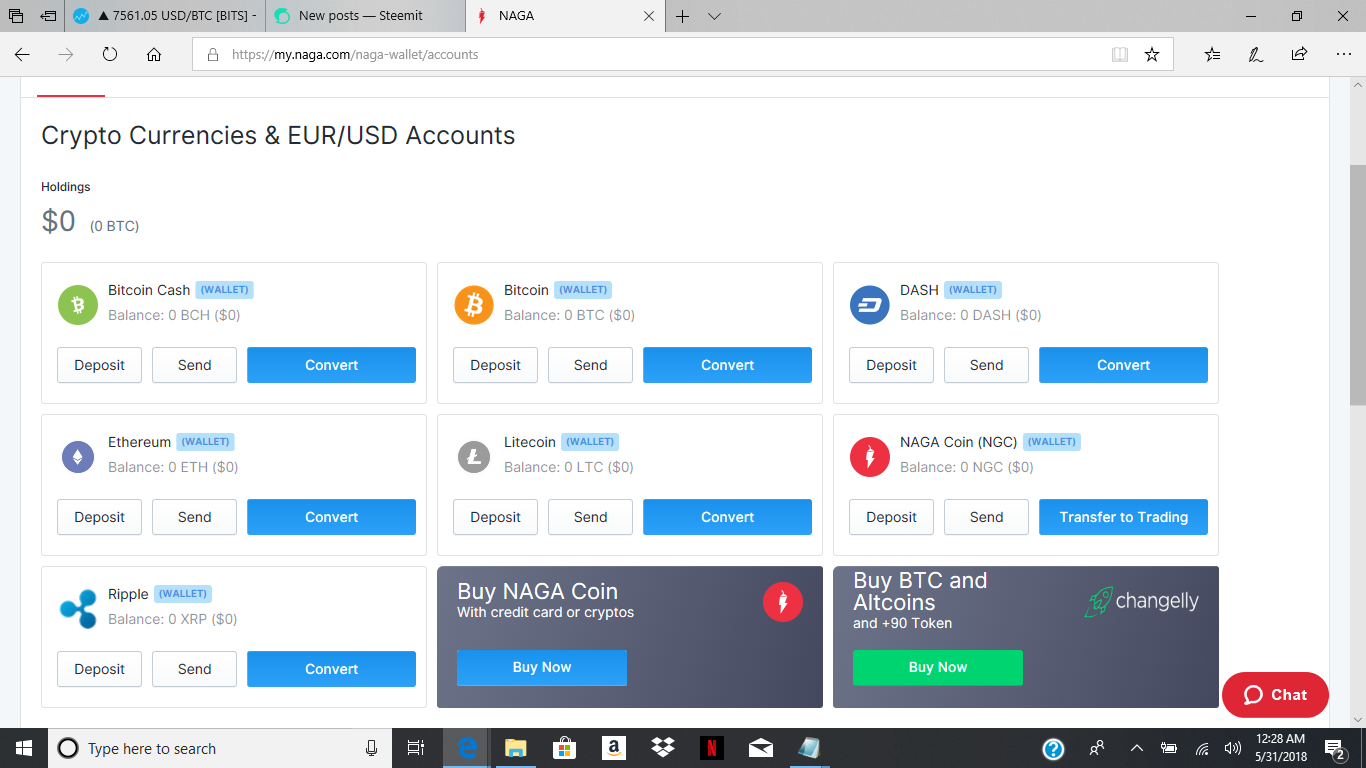Open tab preview dropdown chevron
The image size is (1366, 768).
(714, 16)
